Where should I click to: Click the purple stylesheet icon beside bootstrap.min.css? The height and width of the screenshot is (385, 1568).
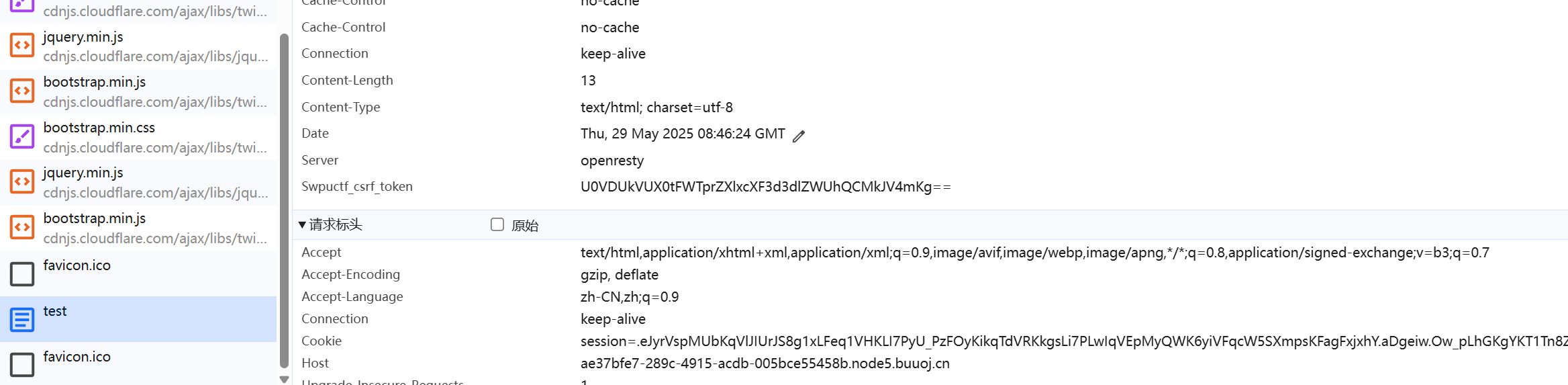(x=22, y=136)
